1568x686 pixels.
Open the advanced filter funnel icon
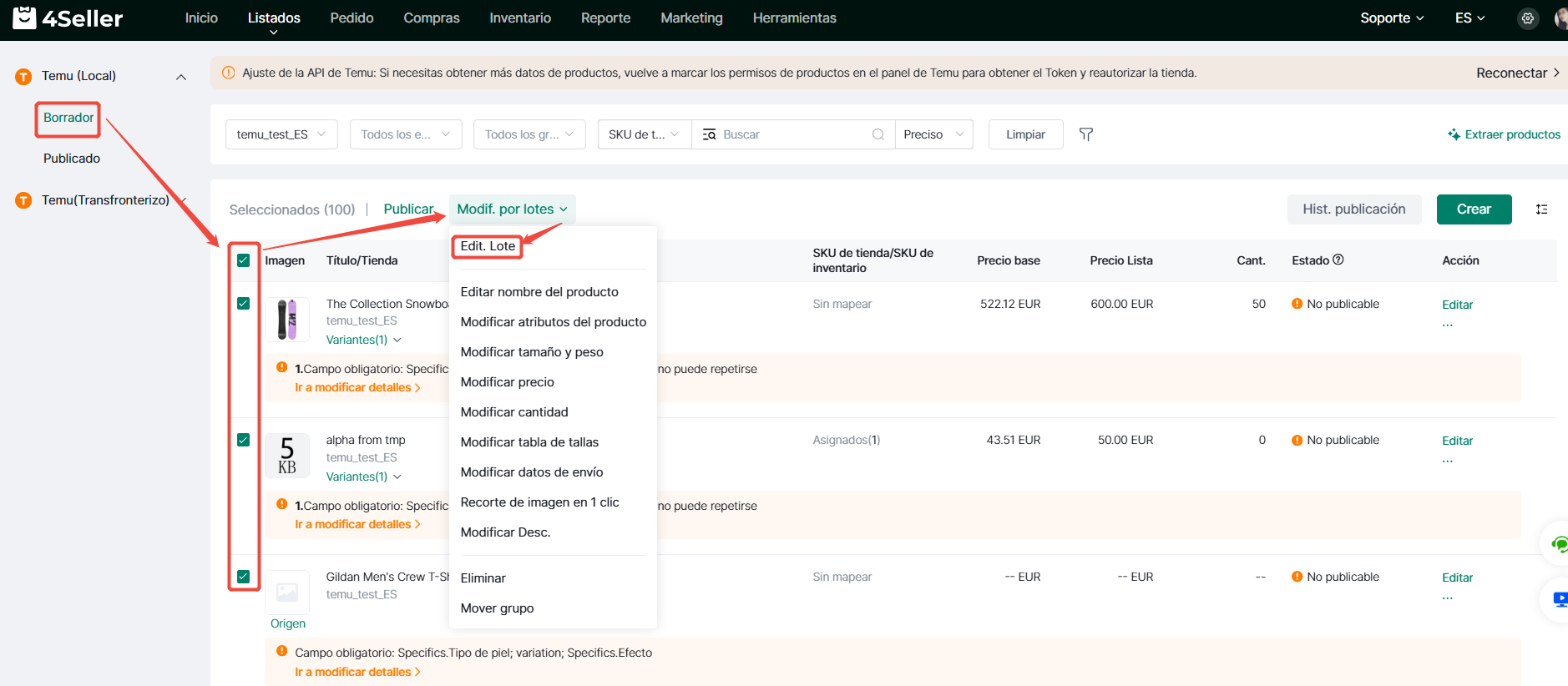[x=1085, y=134]
